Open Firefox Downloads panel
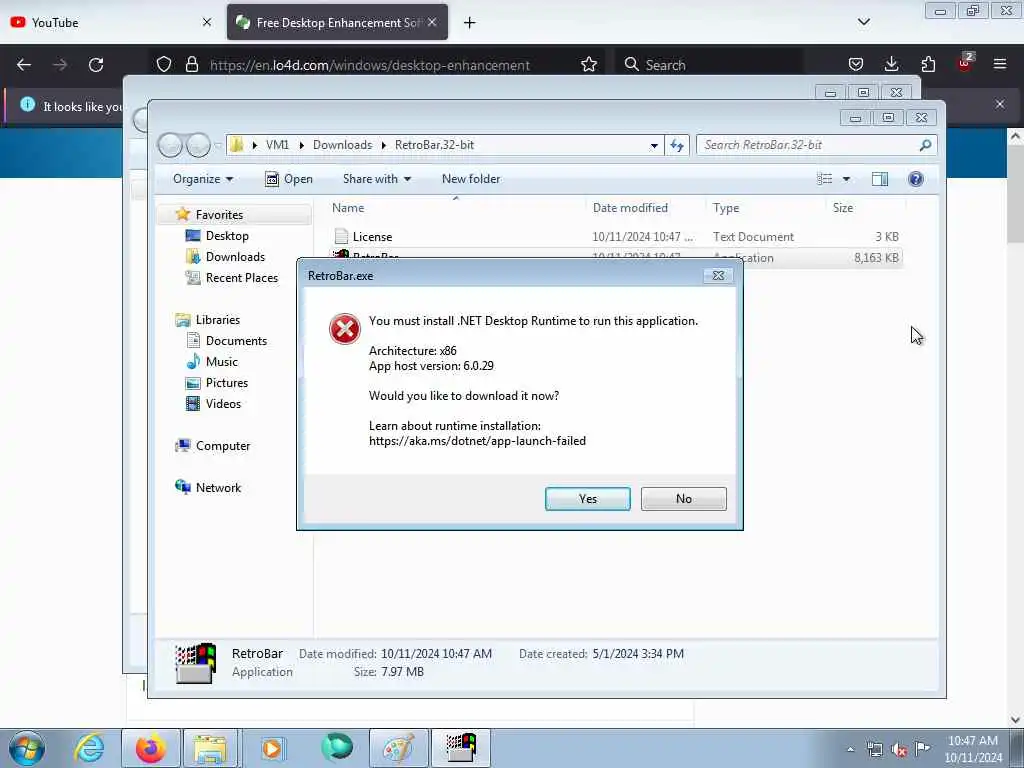The height and width of the screenshot is (768, 1024). (x=891, y=65)
